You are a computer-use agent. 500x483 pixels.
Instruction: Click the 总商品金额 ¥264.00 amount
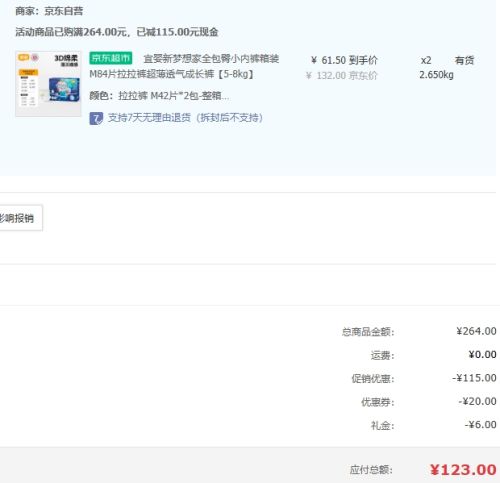pyautogui.click(x=476, y=331)
